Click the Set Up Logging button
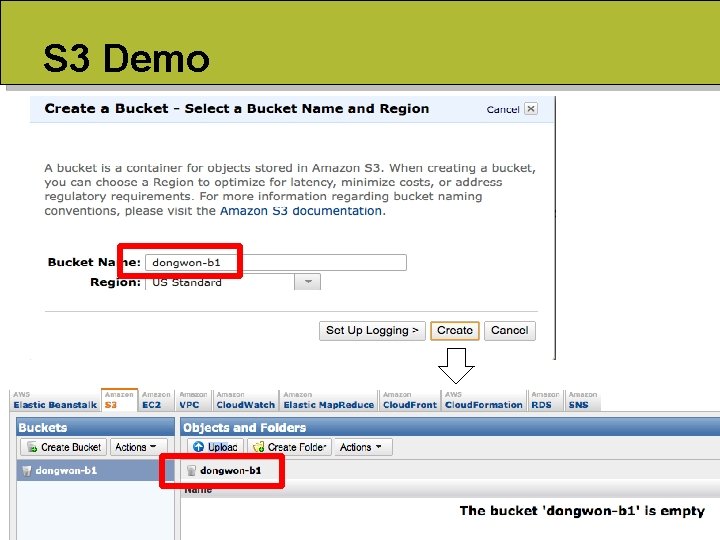The width and height of the screenshot is (720, 540). point(372,331)
